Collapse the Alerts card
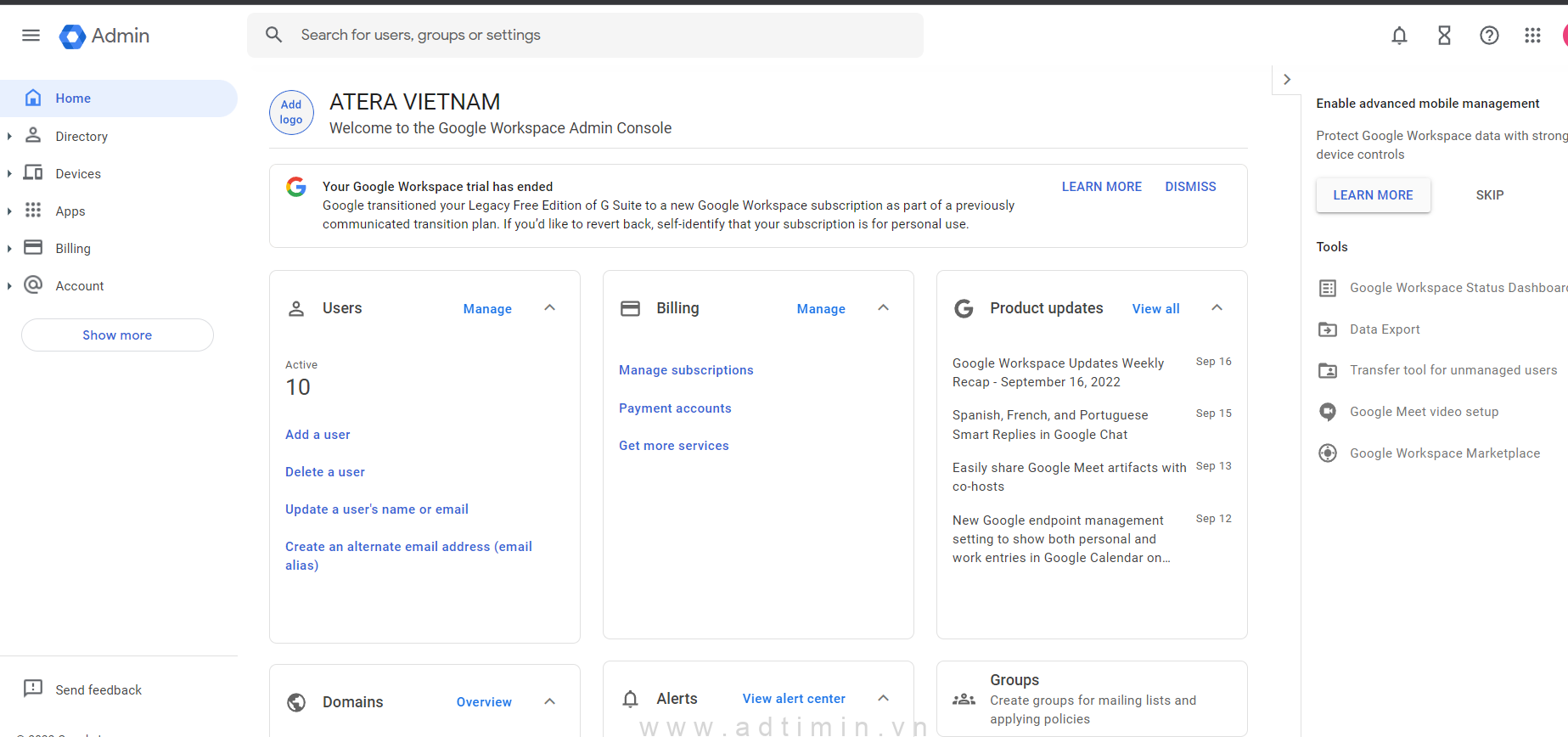Image resolution: width=1568 pixels, height=737 pixels. click(883, 698)
